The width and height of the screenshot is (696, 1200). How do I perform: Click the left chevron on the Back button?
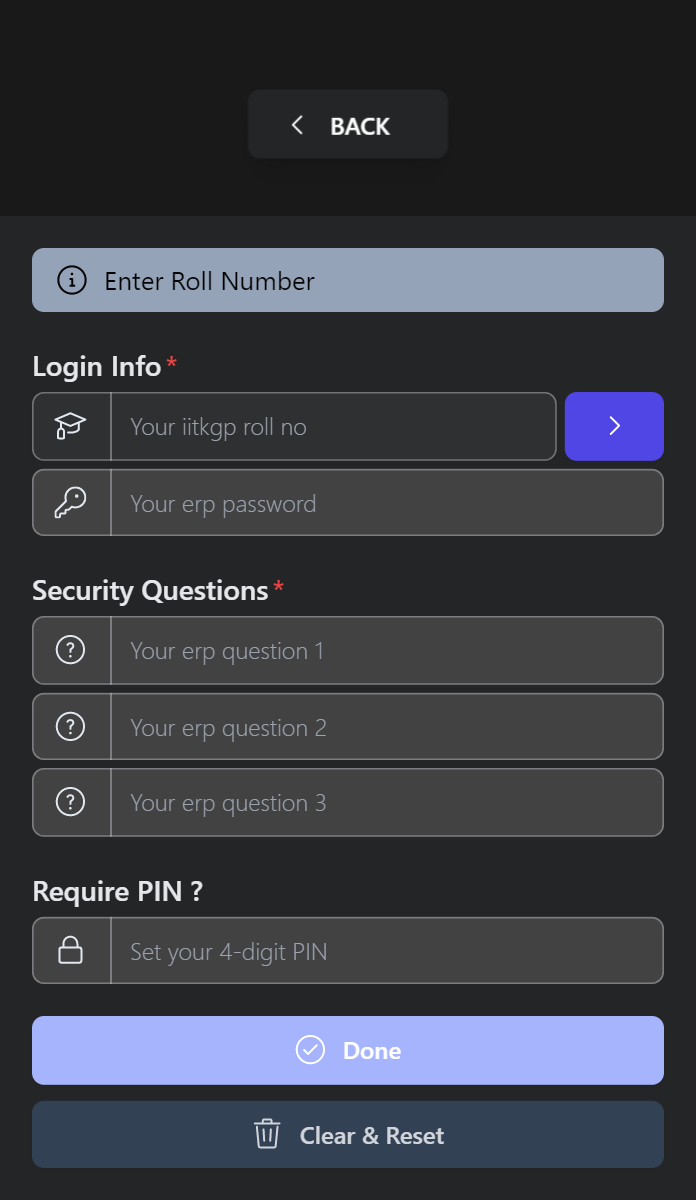point(297,125)
